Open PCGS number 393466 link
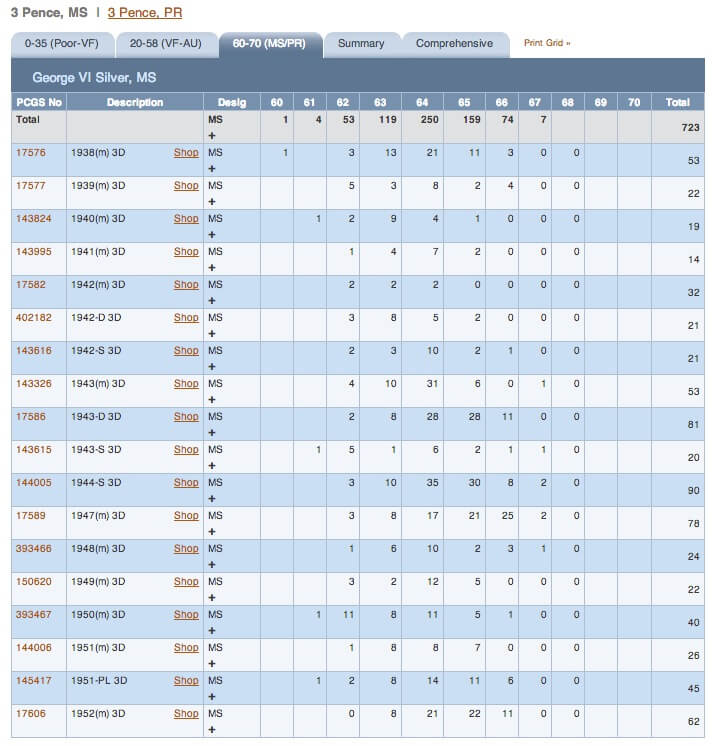The height and width of the screenshot is (746, 712). 33,549
